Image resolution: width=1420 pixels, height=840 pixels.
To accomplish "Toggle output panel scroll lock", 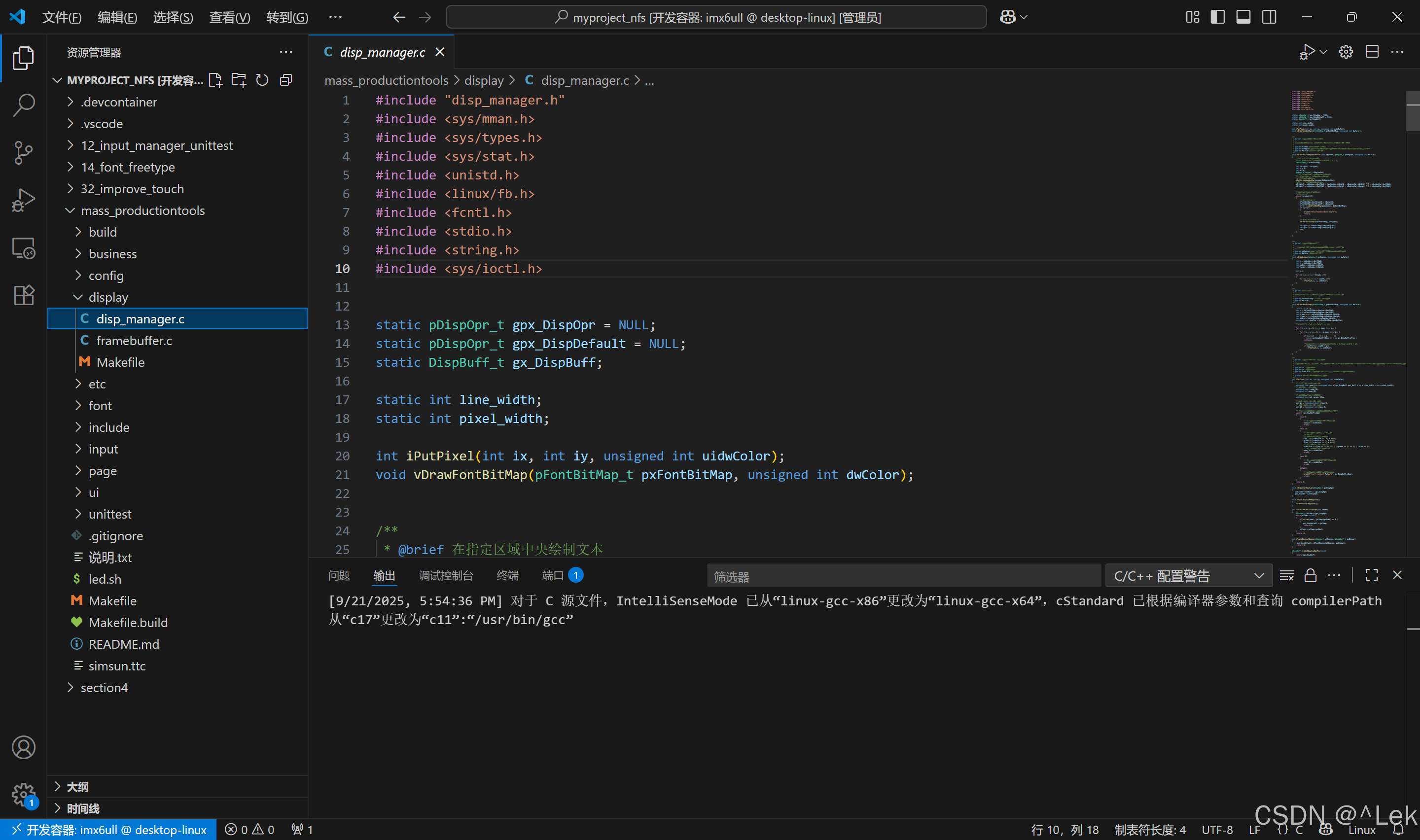I will (x=1310, y=576).
